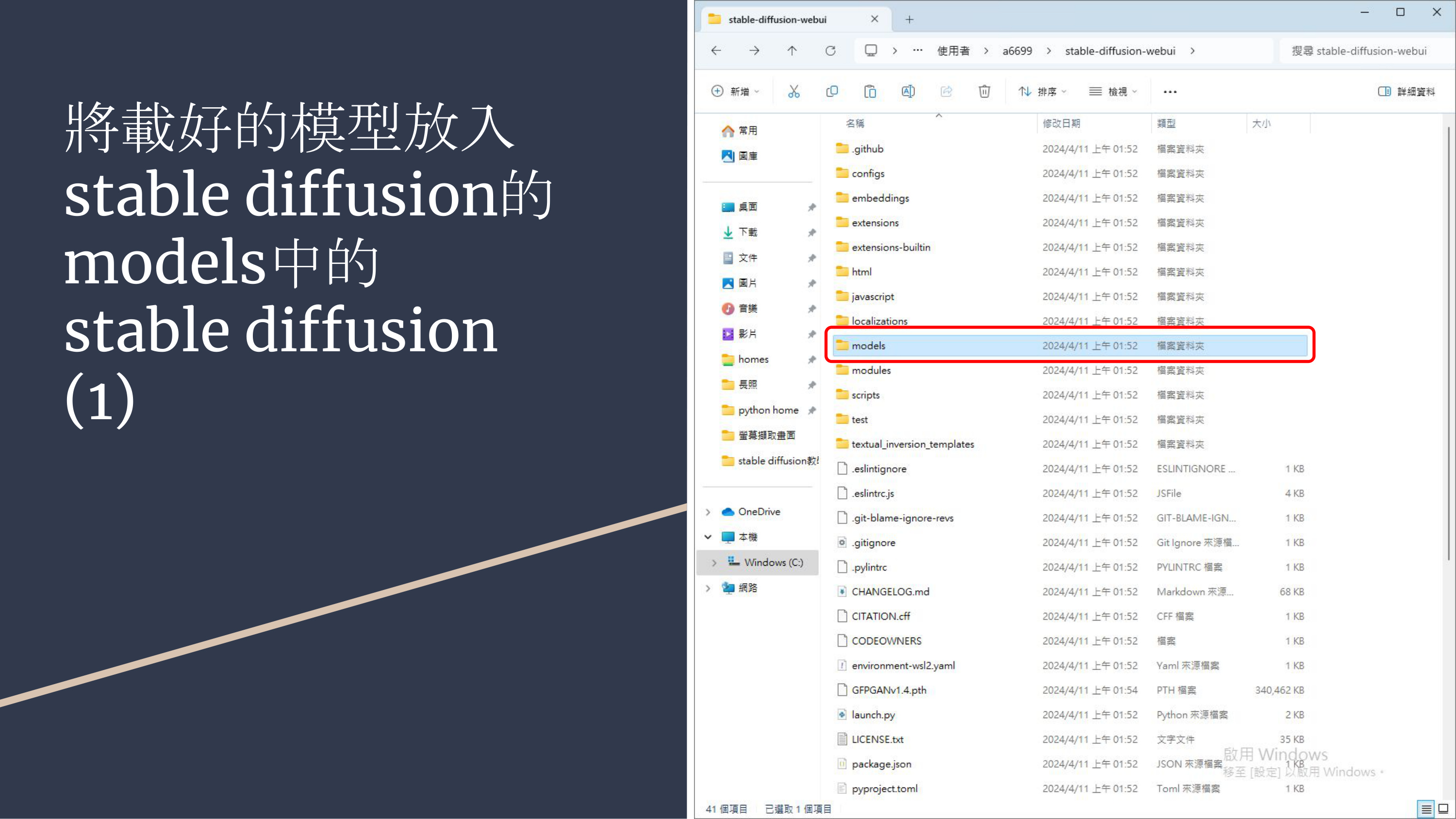Click the Rename icon in toolbar
Screen dimensions: 1456x819
[x=908, y=92]
